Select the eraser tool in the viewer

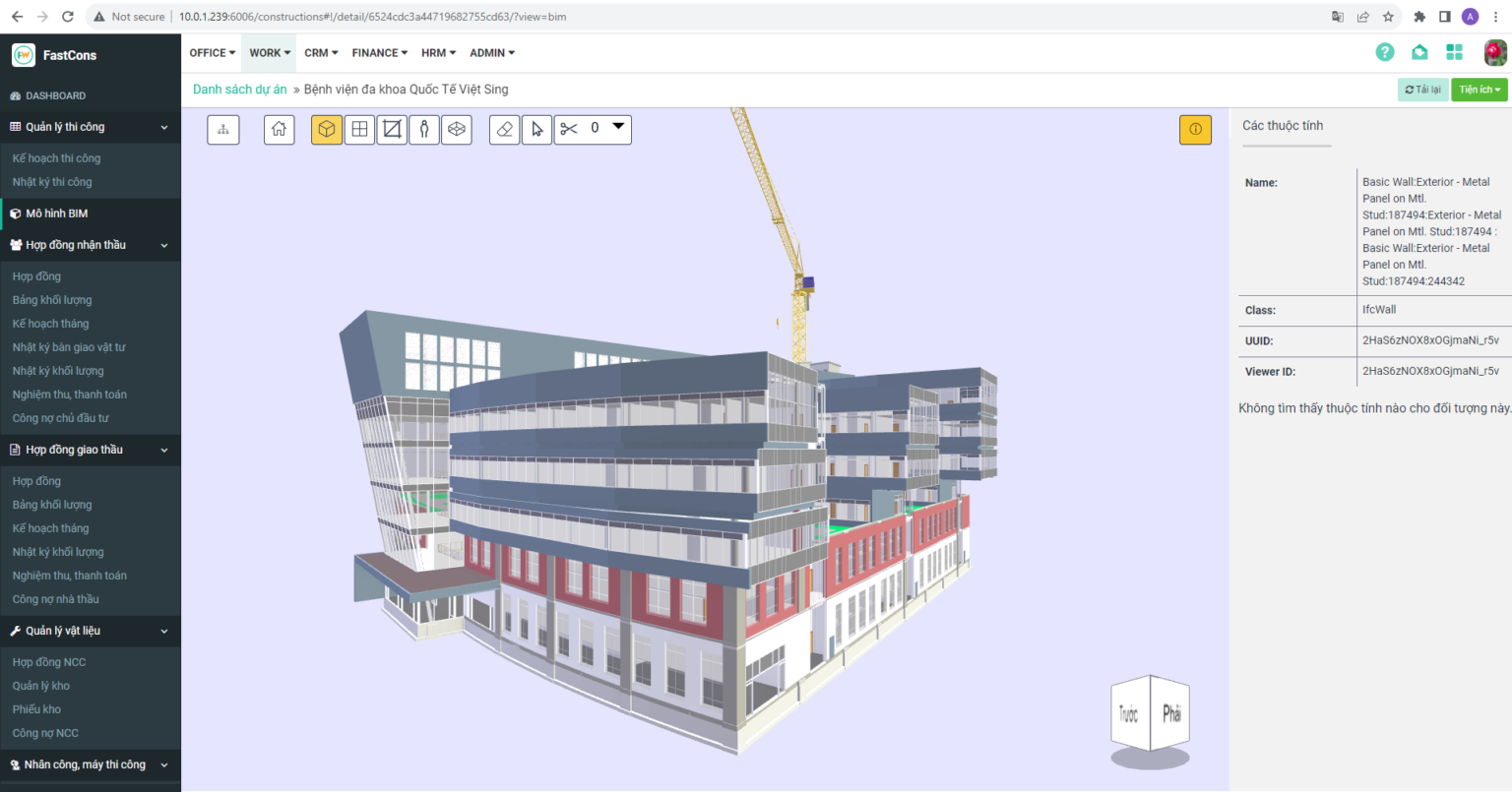(x=503, y=129)
